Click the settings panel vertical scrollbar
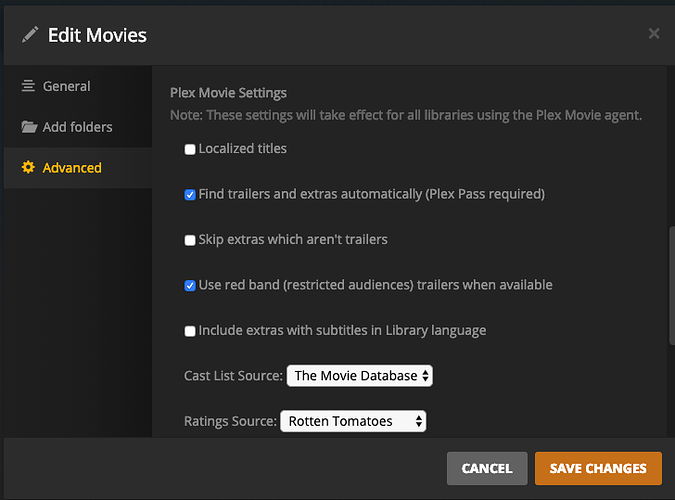675x500 pixels. click(672, 286)
